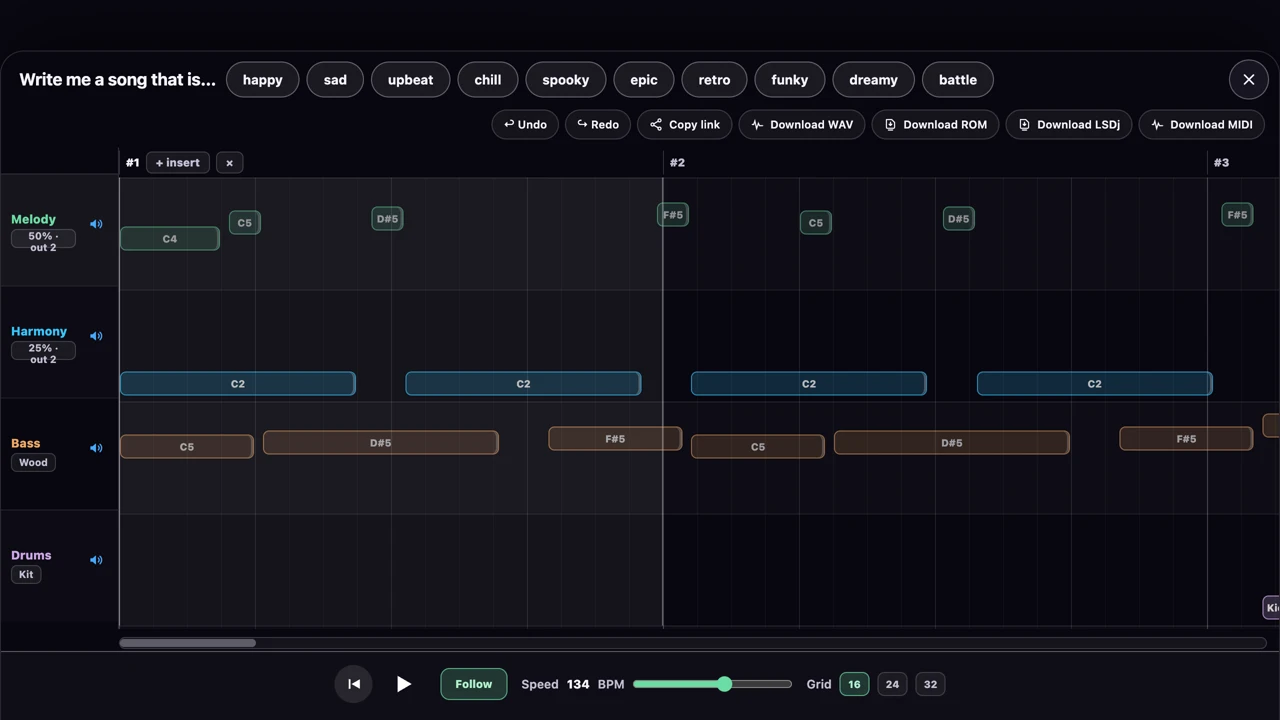Image resolution: width=1280 pixels, height=720 pixels.
Task: Select the Bass track label
Action: tap(26, 443)
